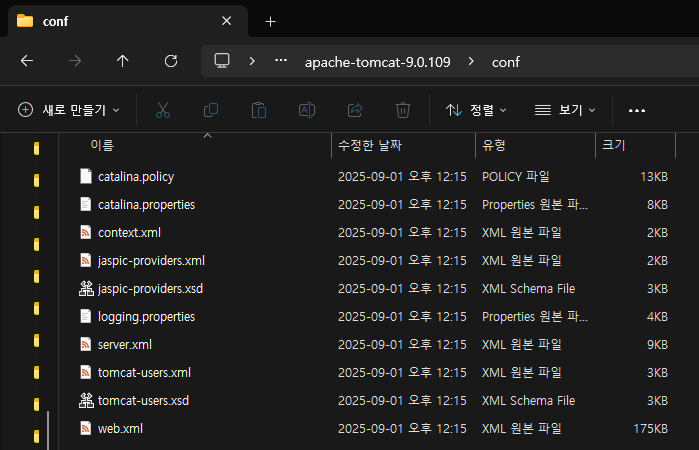699x450 pixels.
Task: Click the 13KB size of catalina.policy
Action: click(654, 177)
